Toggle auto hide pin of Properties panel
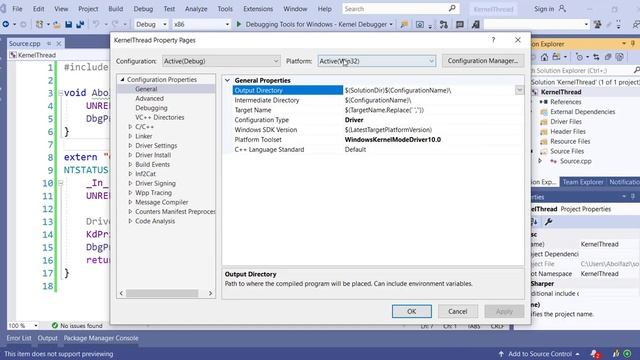 coord(633,197)
